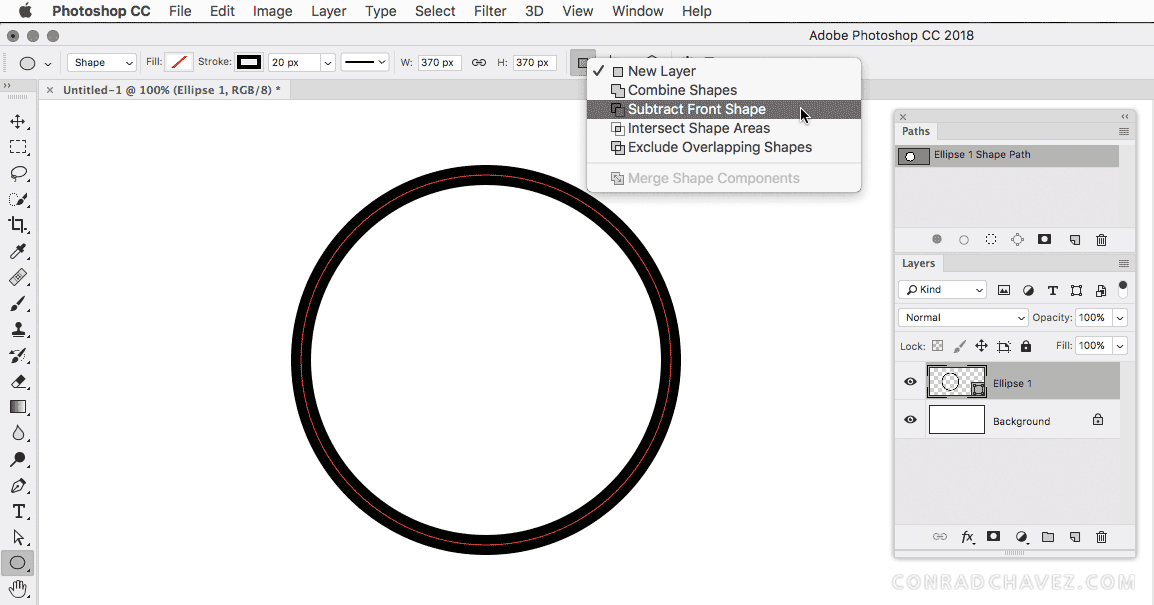Choose Exclude Overlapping Shapes
Image resolution: width=1154 pixels, height=605 pixels.
coord(723,147)
